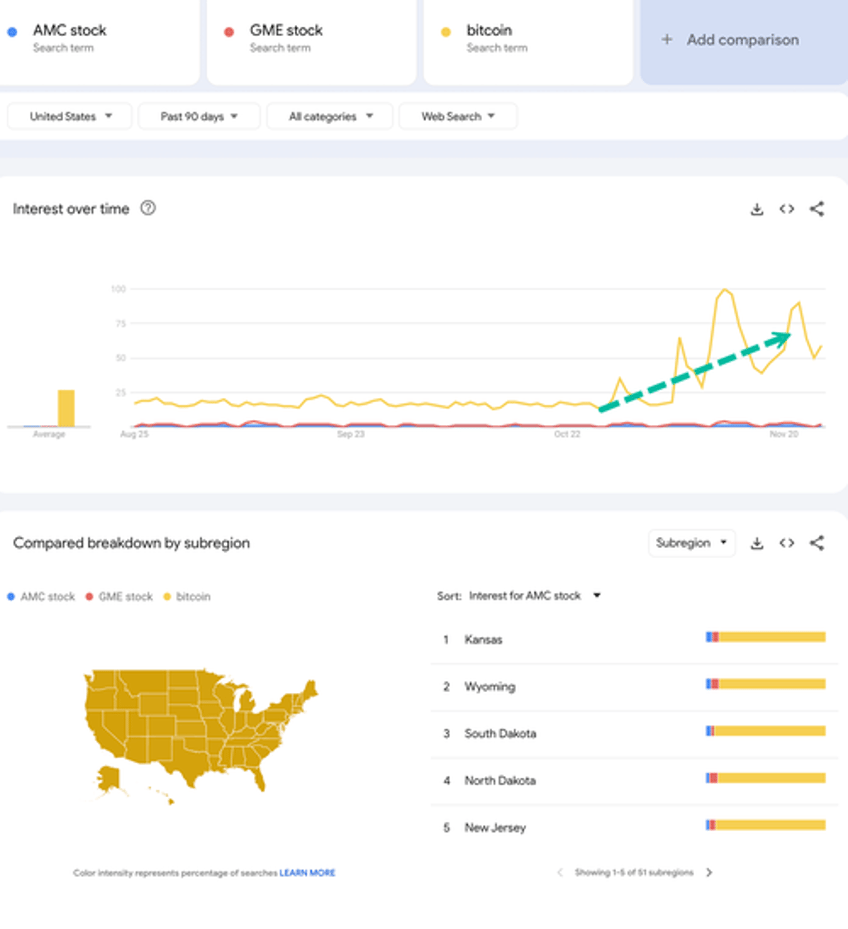Click the bitcoin map legend item

(187, 597)
